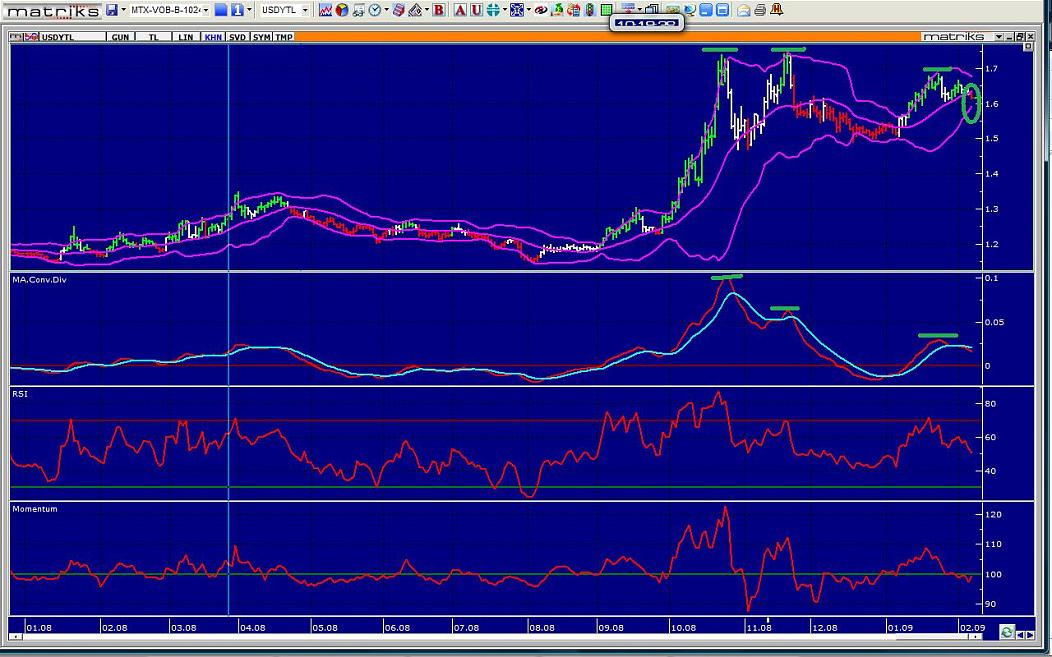Screen dimensions: 1052x657
Task: Toggle the TL currency option
Action: (153, 37)
